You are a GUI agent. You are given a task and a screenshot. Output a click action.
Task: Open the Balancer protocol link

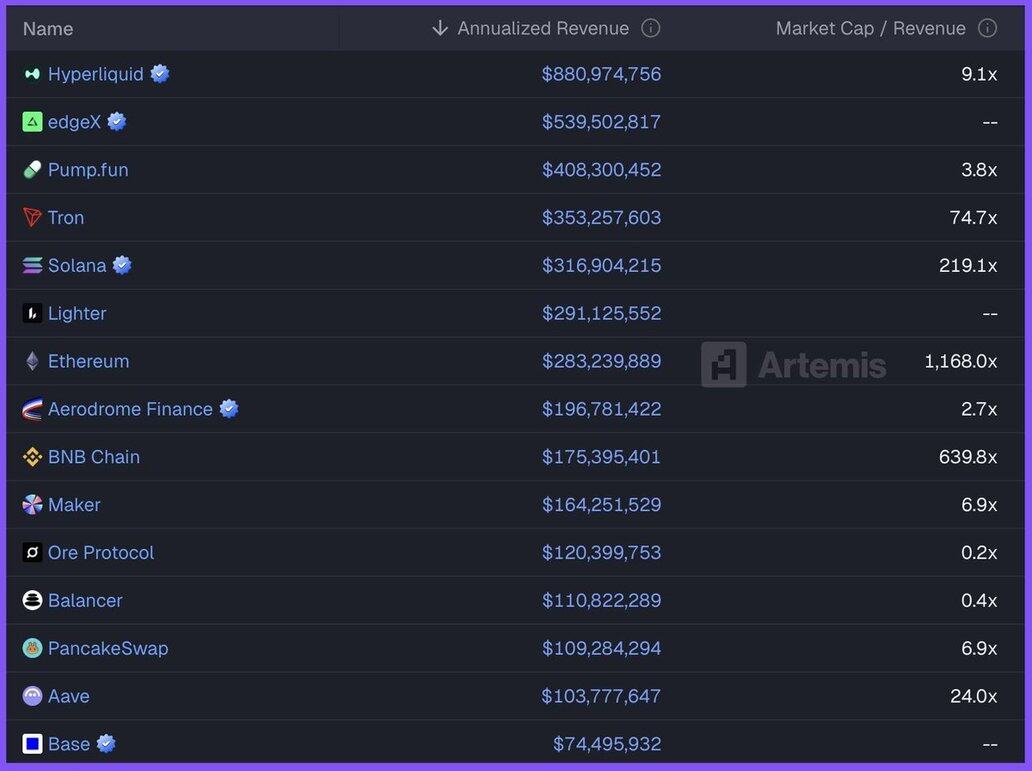tap(85, 601)
